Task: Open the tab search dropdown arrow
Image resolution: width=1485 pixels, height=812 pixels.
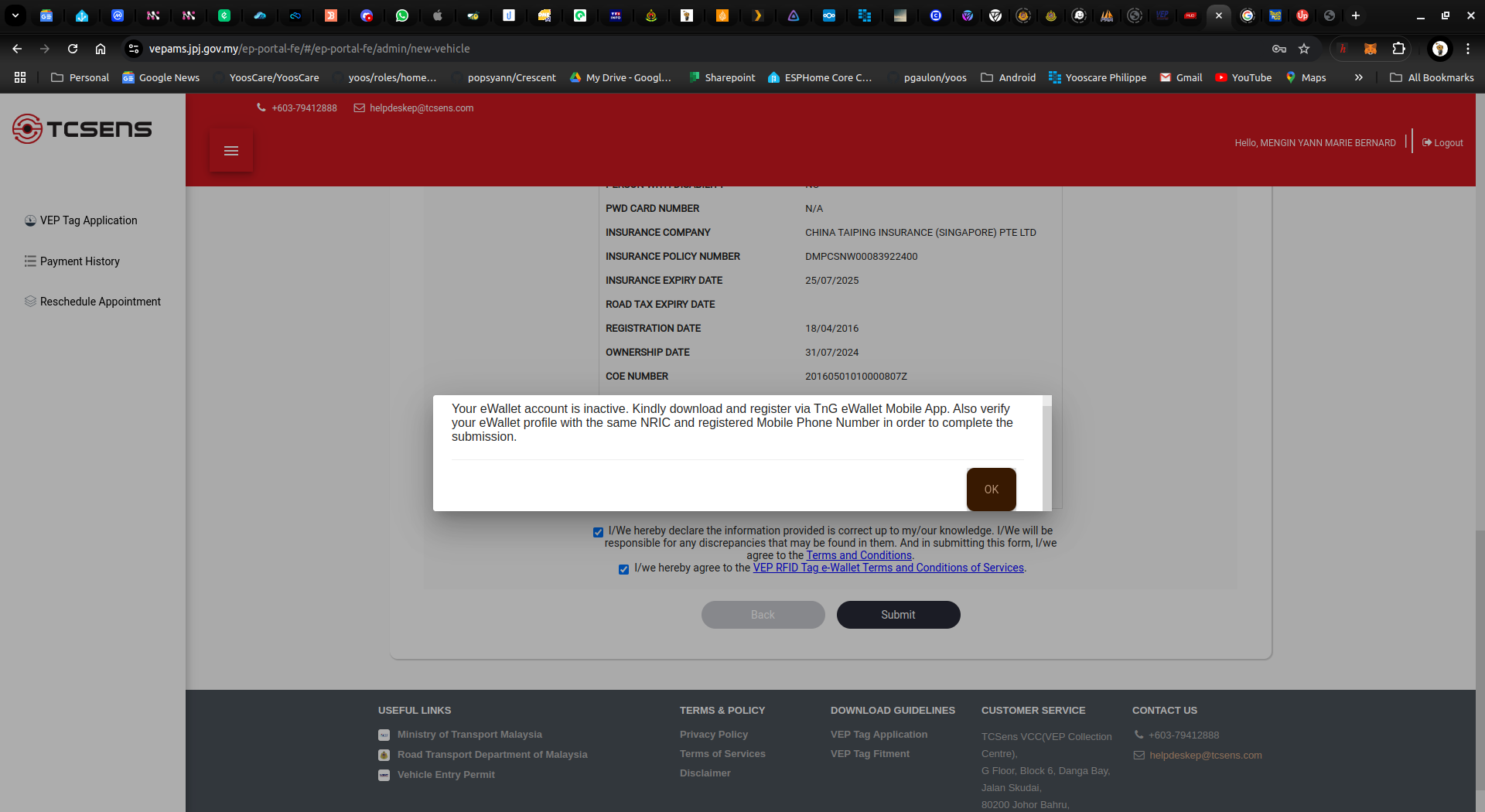Action: point(15,15)
